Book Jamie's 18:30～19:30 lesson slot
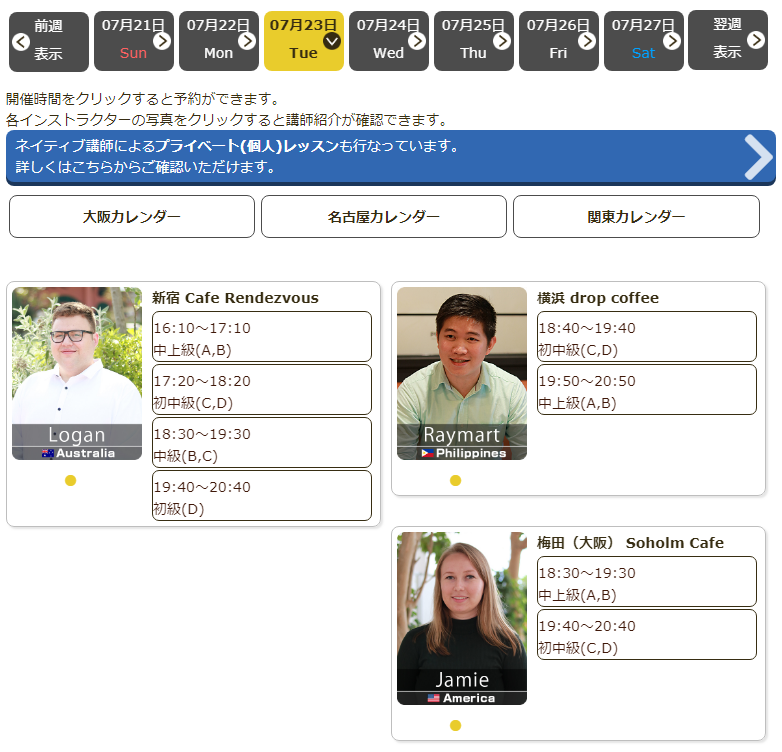The height and width of the screenshot is (752, 782). click(x=647, y=582)
